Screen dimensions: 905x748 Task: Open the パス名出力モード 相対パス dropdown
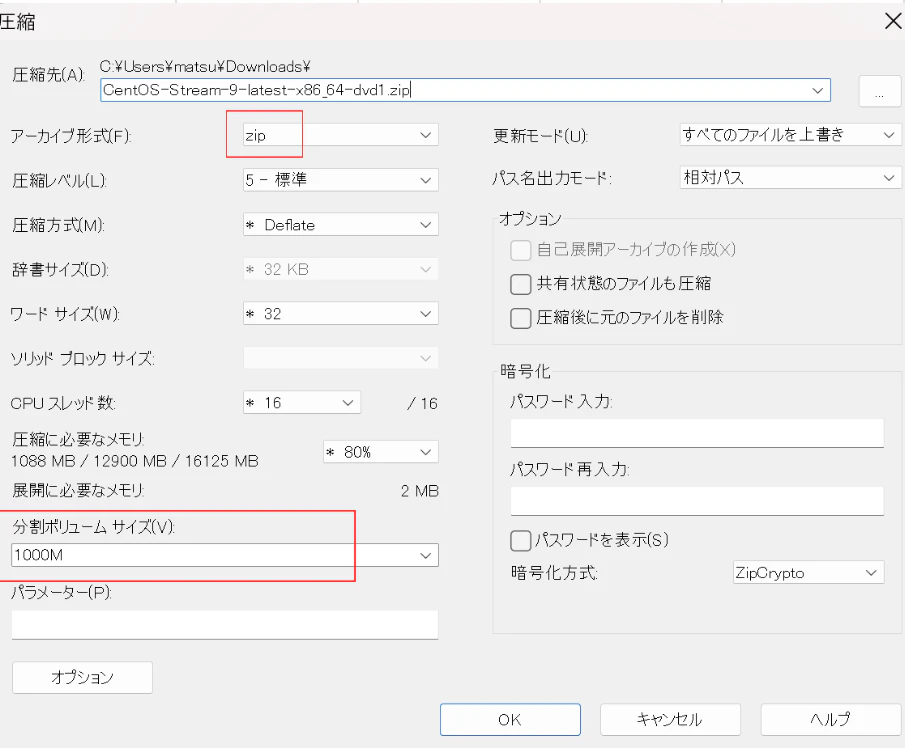(x=790, y=177)
